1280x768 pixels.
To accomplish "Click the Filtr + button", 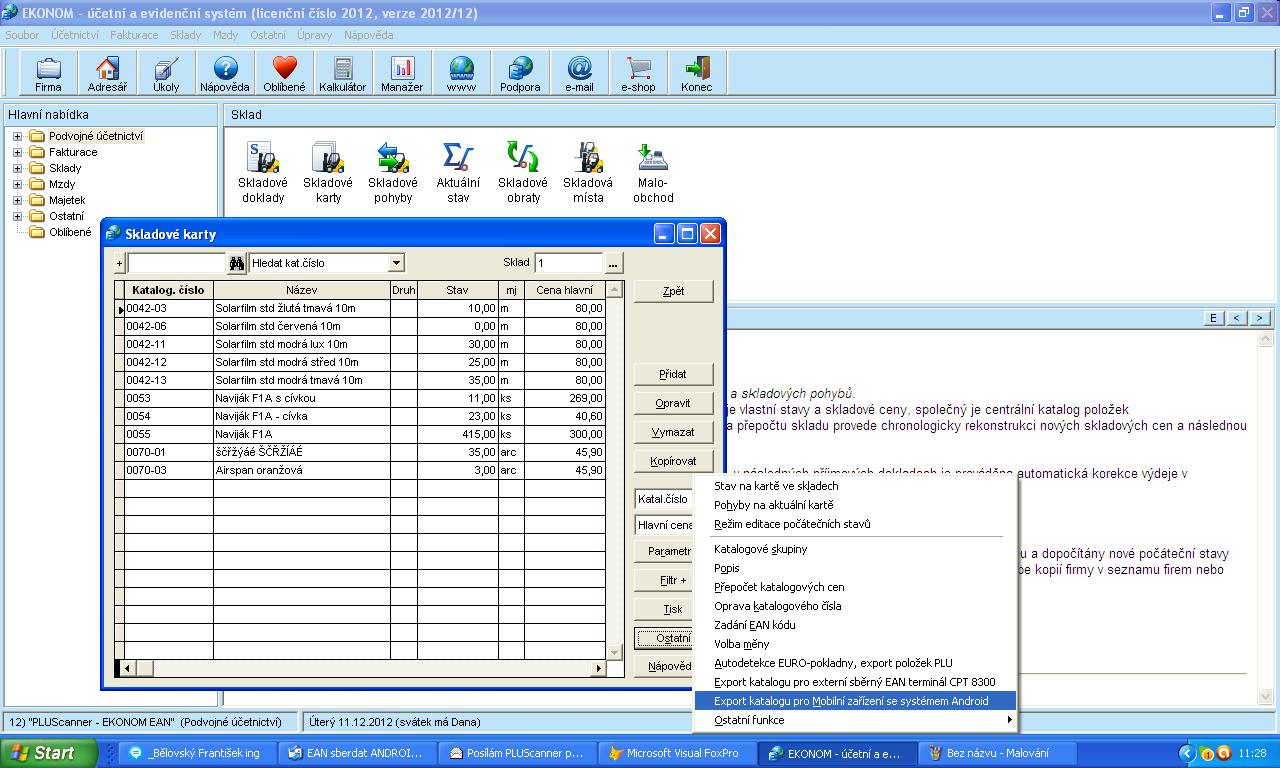I will (x=664, y=580).
